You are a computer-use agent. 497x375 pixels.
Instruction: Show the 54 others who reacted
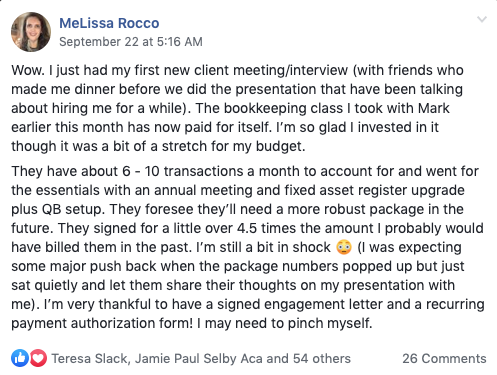click(322, 359)
